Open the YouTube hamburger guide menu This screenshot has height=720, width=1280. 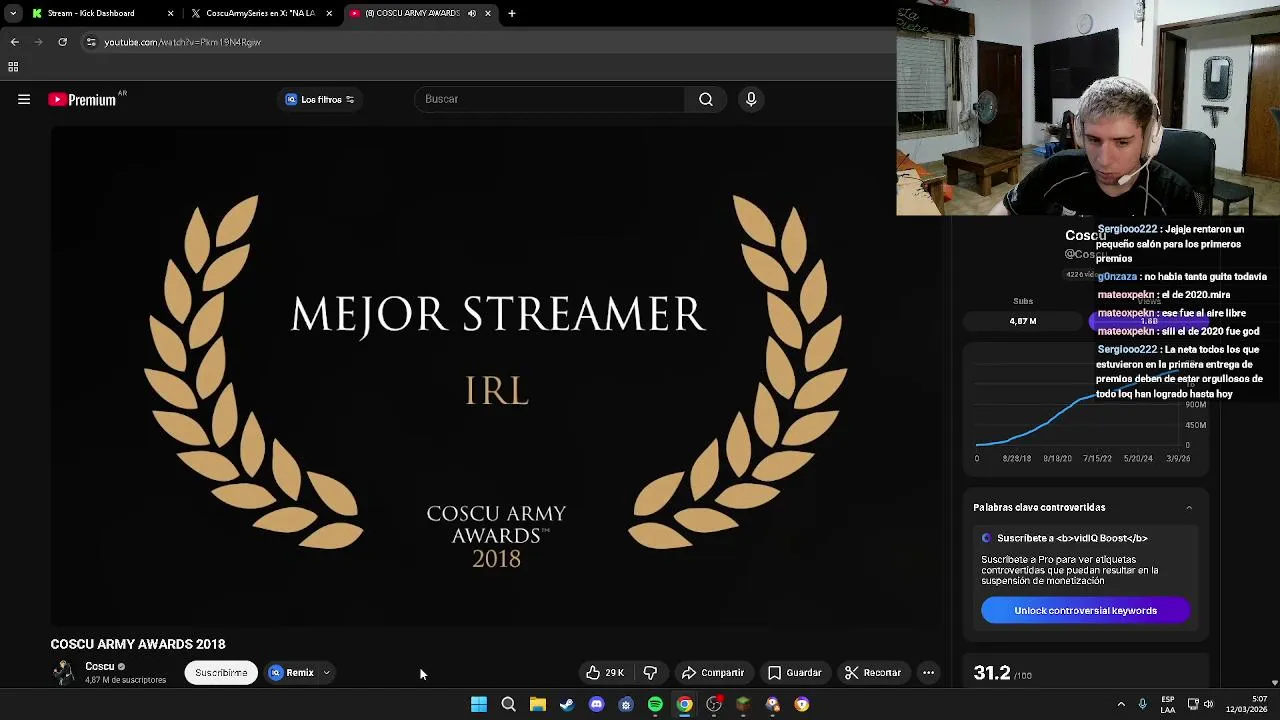(24, 99)
